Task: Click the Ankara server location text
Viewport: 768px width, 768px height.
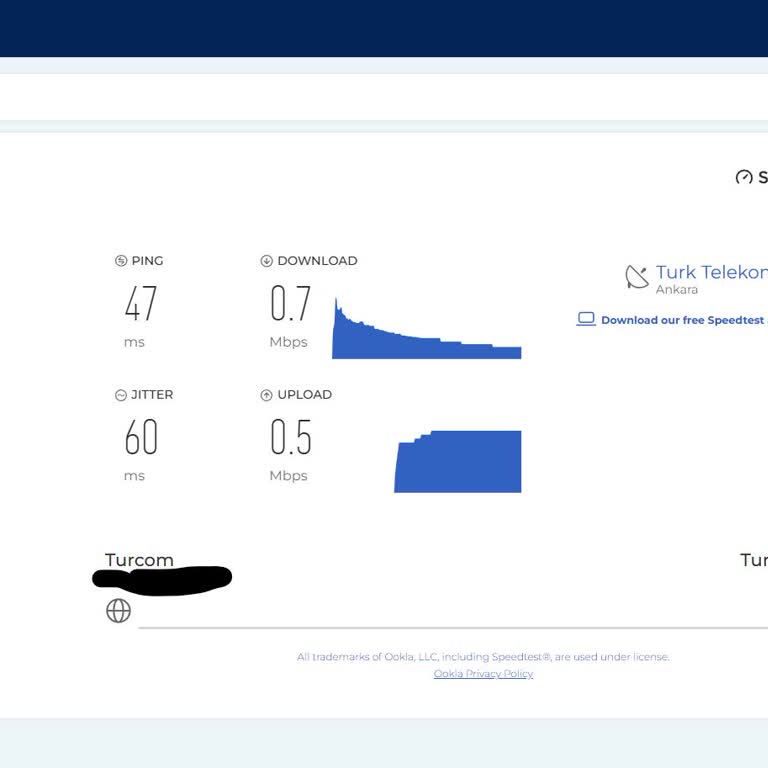Action: coord(676,290)
